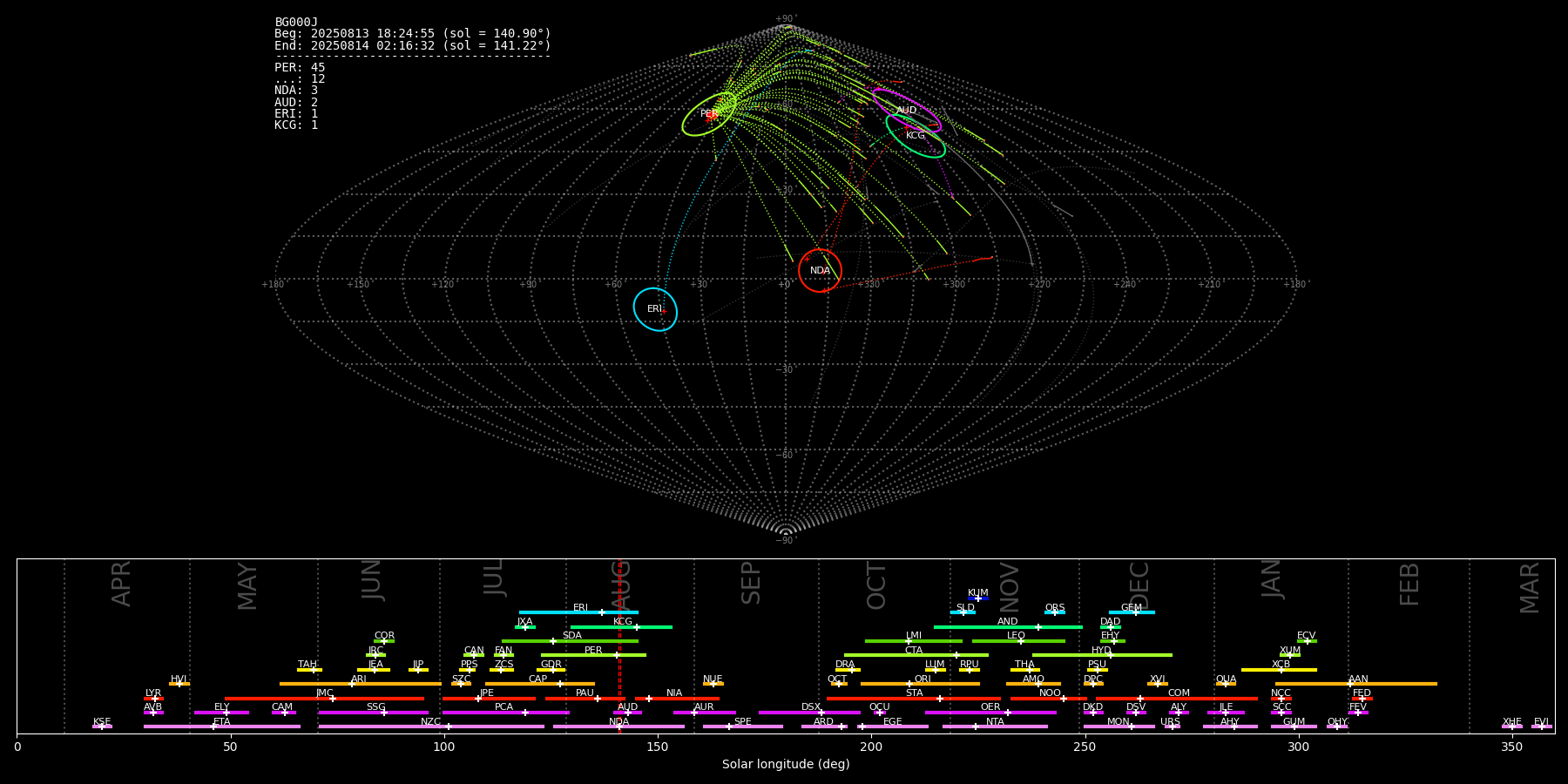Select the FEB month label in the timeline

(x=1409, y=585)
